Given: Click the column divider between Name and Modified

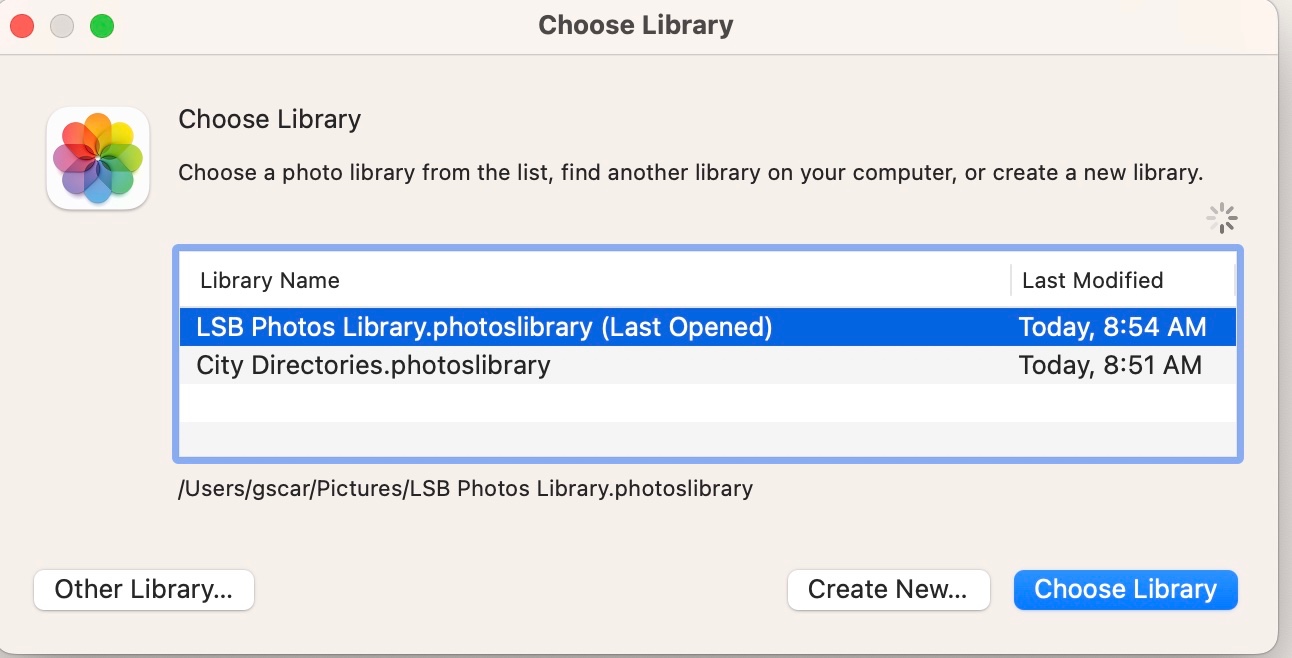Looking at the screenshot, I should point(1010,280).
